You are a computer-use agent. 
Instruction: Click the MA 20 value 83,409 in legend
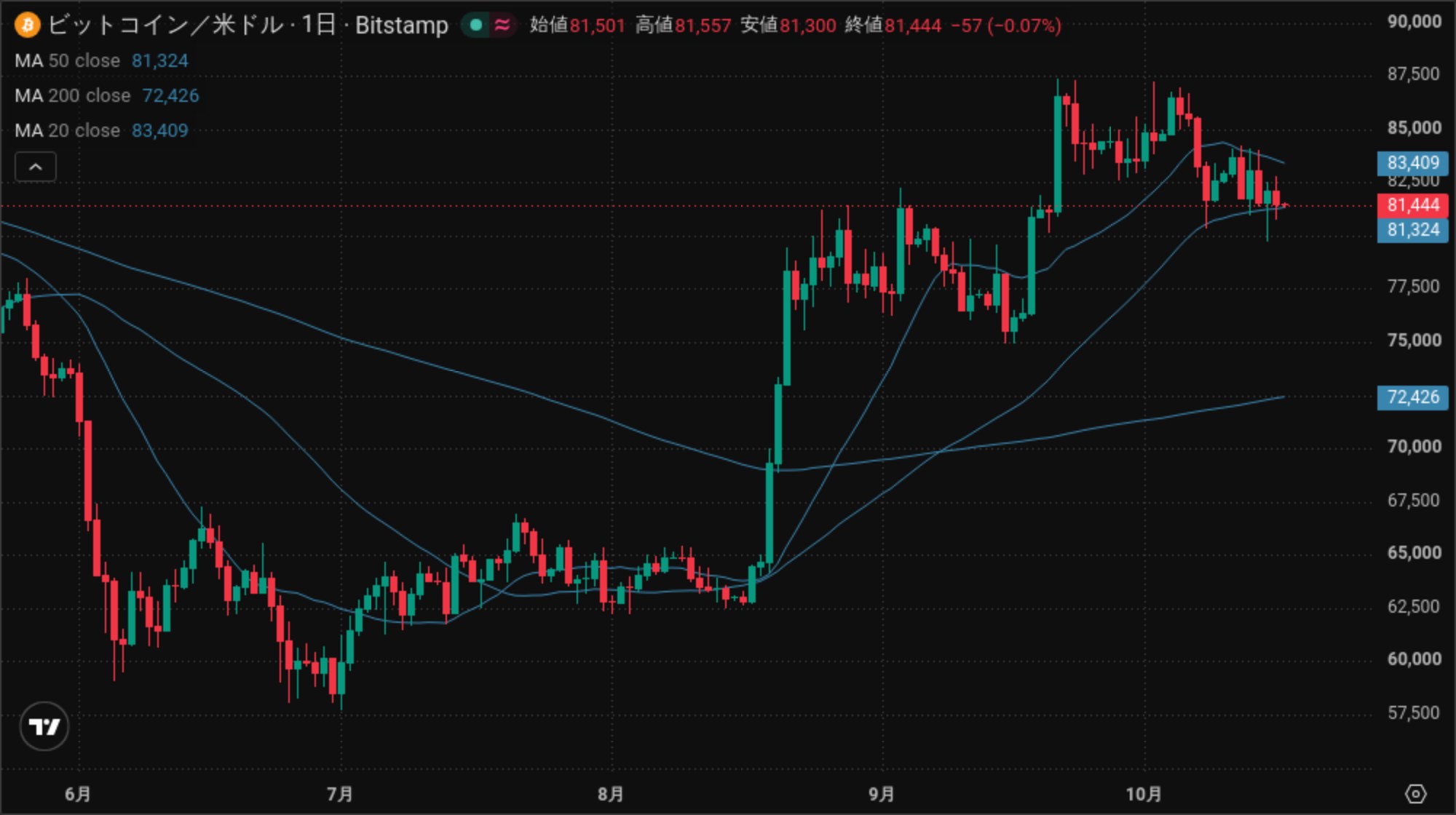159,131
